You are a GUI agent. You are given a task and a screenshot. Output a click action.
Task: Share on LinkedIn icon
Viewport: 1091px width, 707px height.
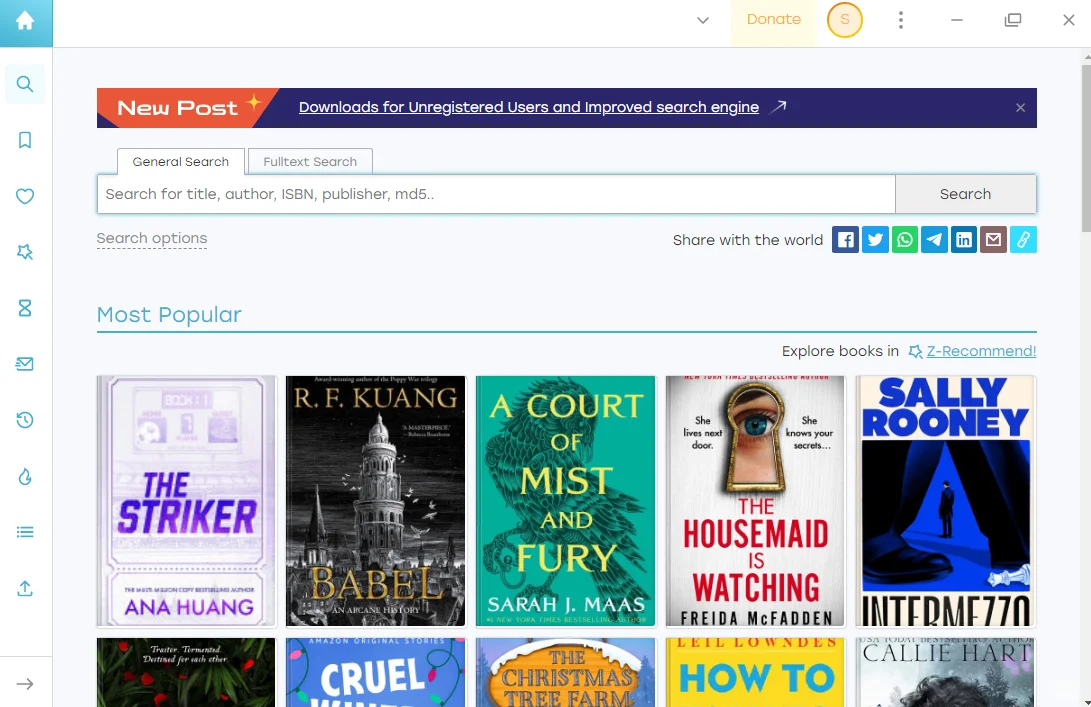click(964, 240)
